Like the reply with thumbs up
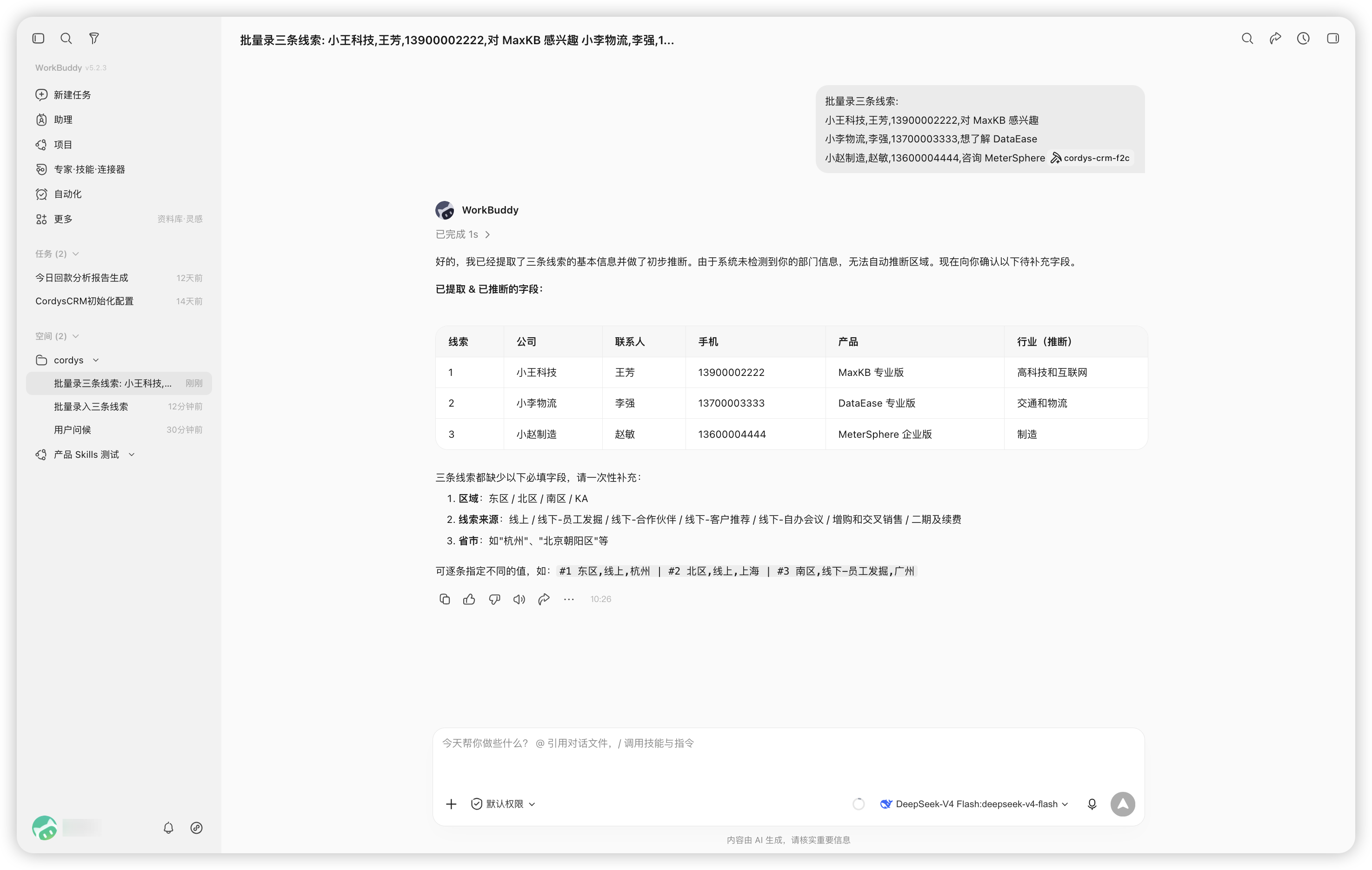The image size is (1372, 870). pos(469,599)
